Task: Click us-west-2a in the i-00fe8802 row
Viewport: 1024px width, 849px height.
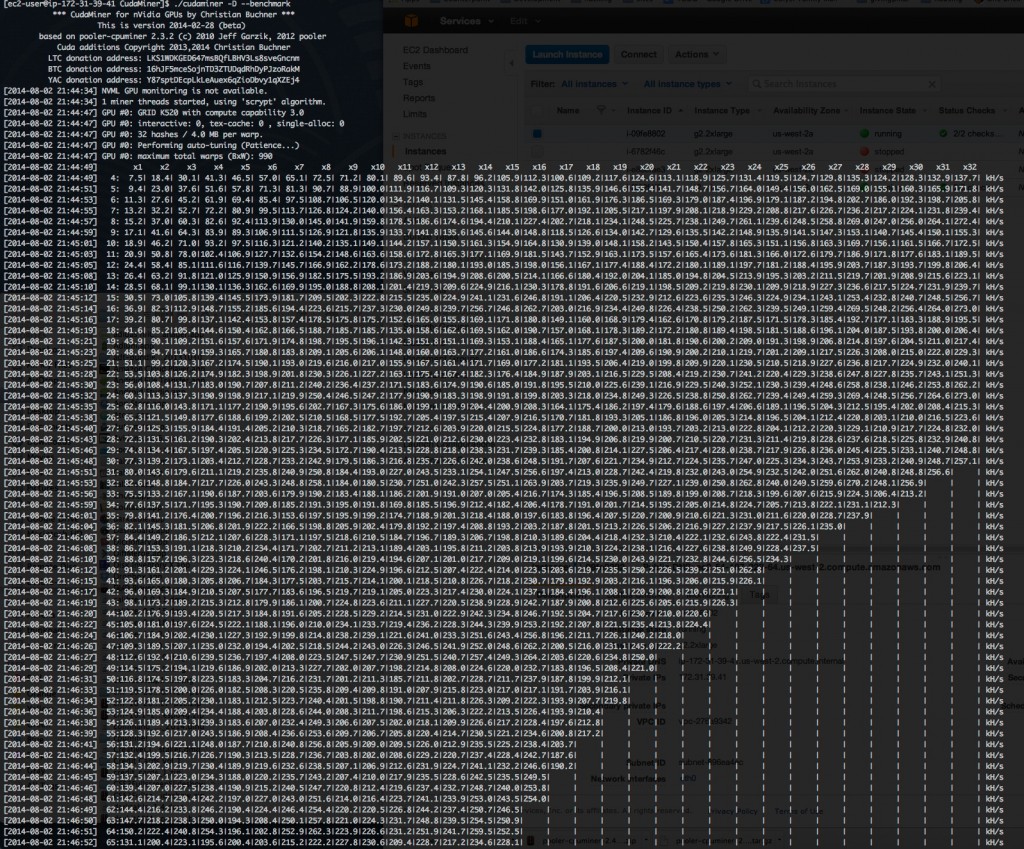Action: (x=792, y=134)
